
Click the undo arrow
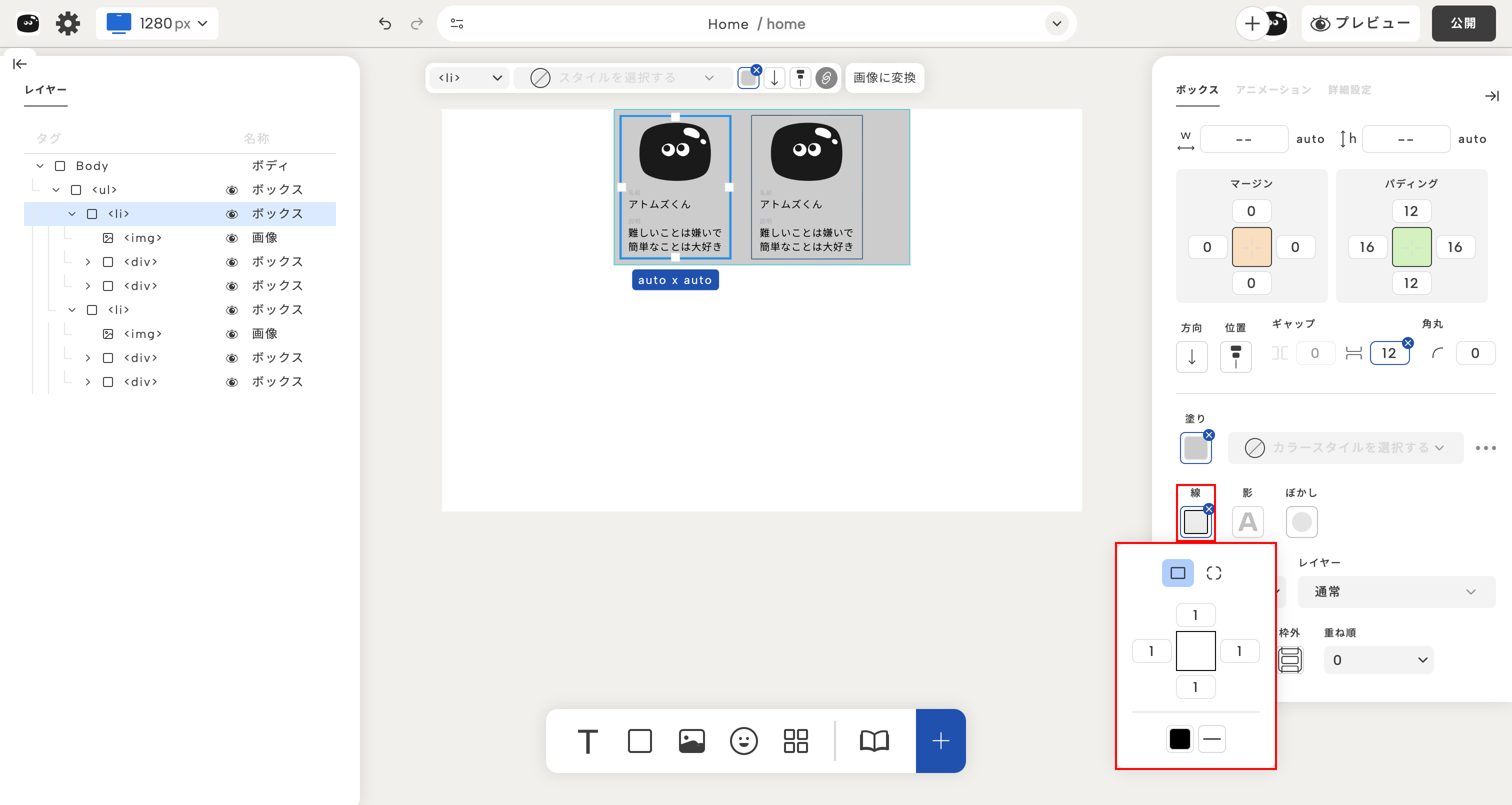point(384,23)
